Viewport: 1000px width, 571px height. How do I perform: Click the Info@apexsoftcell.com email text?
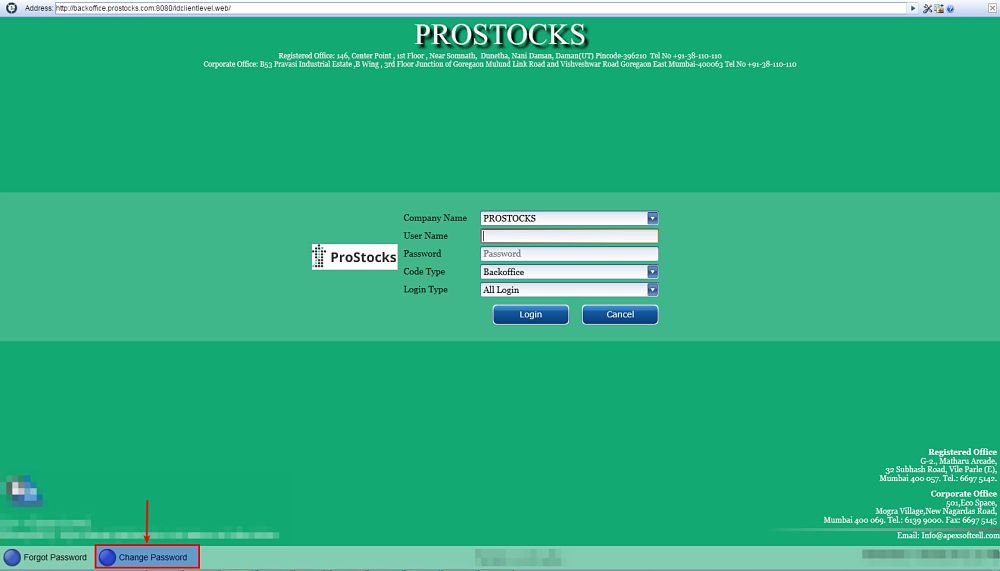point(960,535)
